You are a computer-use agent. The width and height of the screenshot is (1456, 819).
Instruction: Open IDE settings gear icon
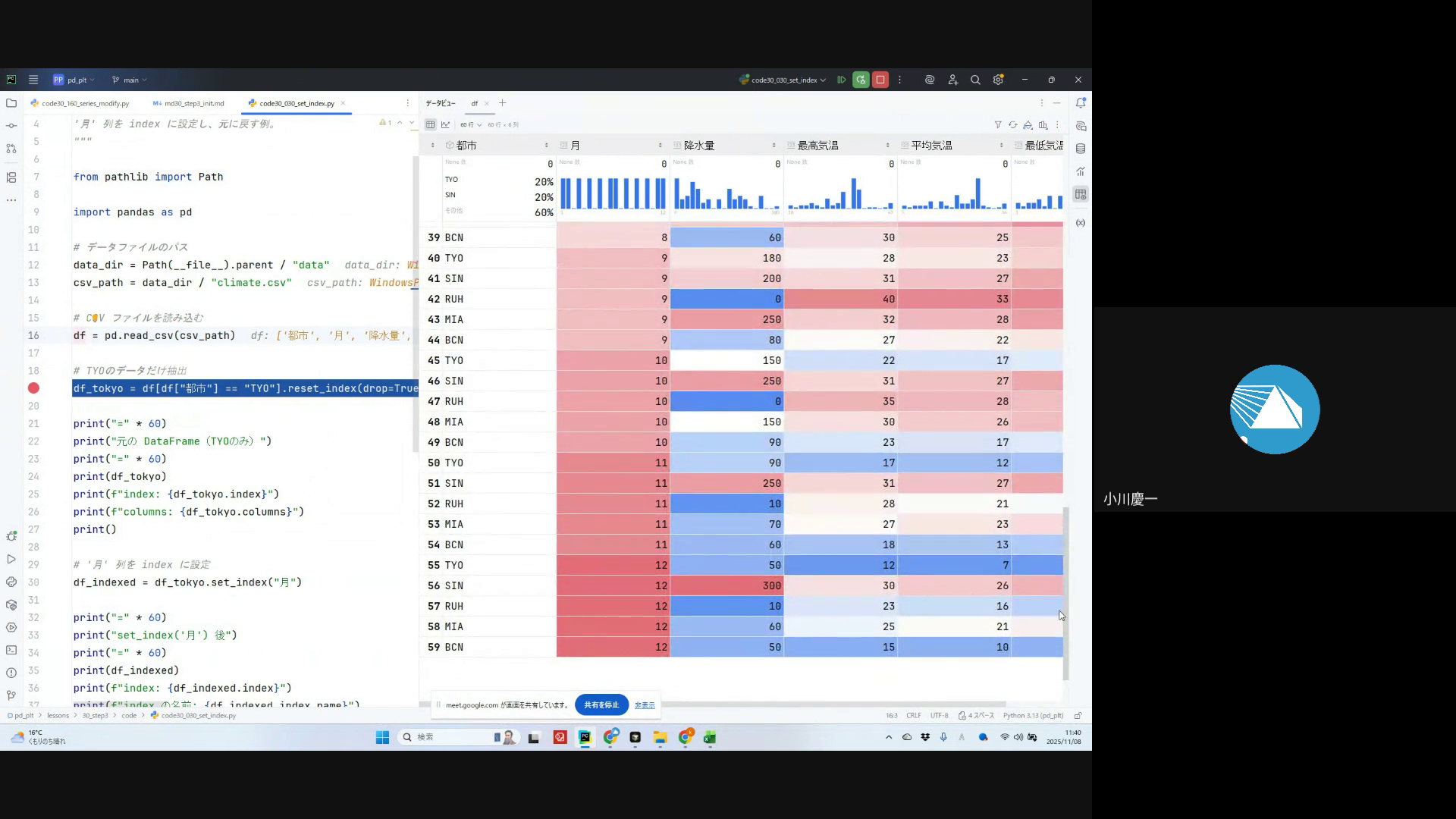point(998,80)
